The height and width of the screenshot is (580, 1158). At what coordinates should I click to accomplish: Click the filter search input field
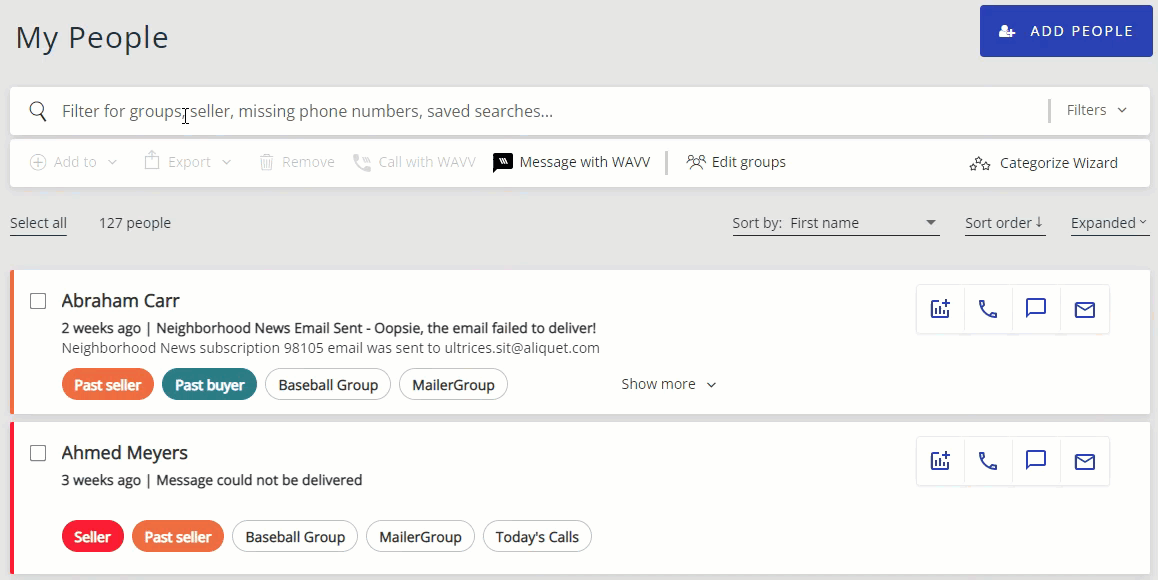pyautogui.click(x=540, y=111)
